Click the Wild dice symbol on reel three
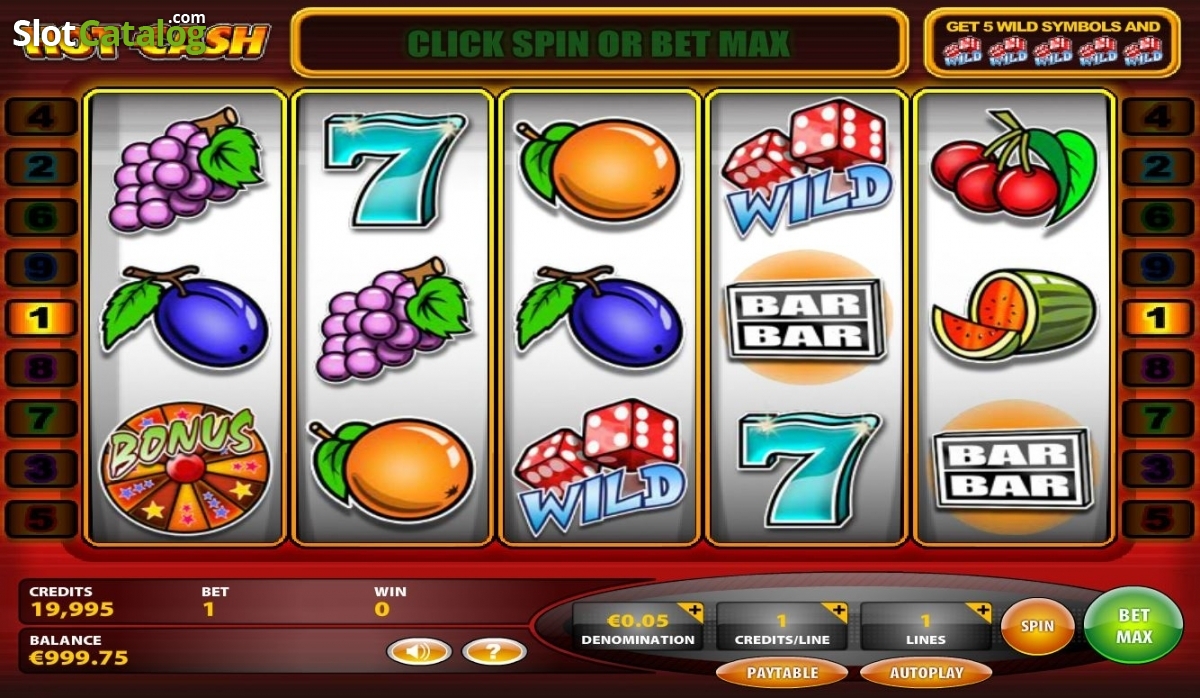1200x698 pixels. (x=600, y=467)
